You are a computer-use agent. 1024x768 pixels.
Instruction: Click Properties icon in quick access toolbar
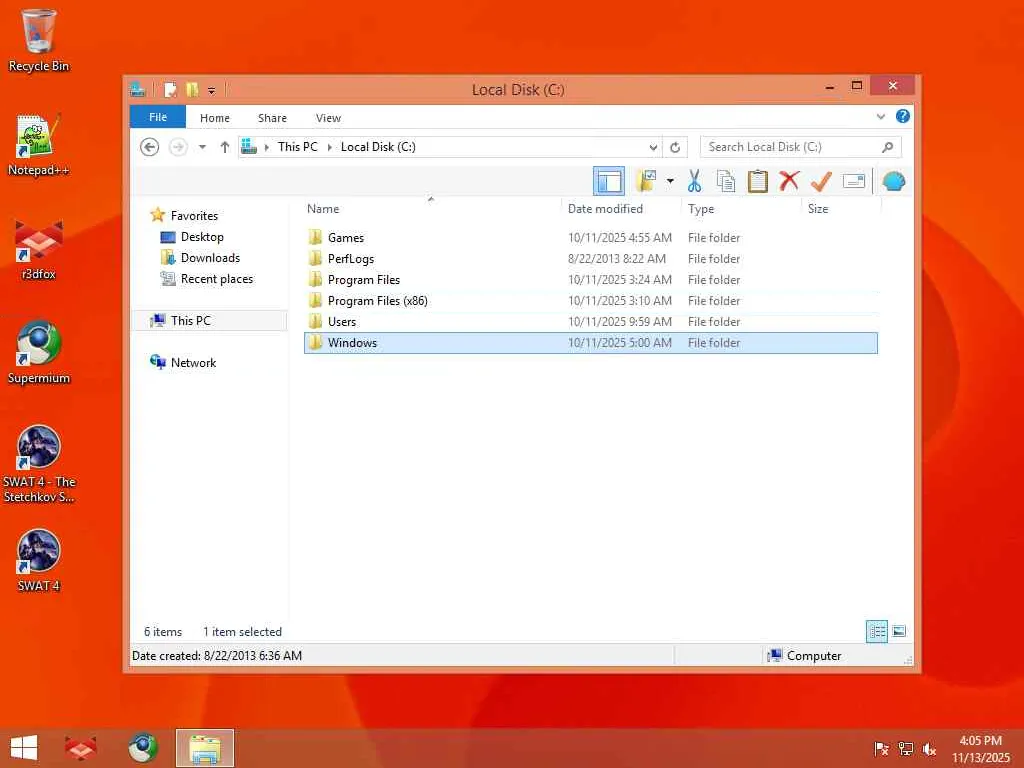[x=170, y=89]
